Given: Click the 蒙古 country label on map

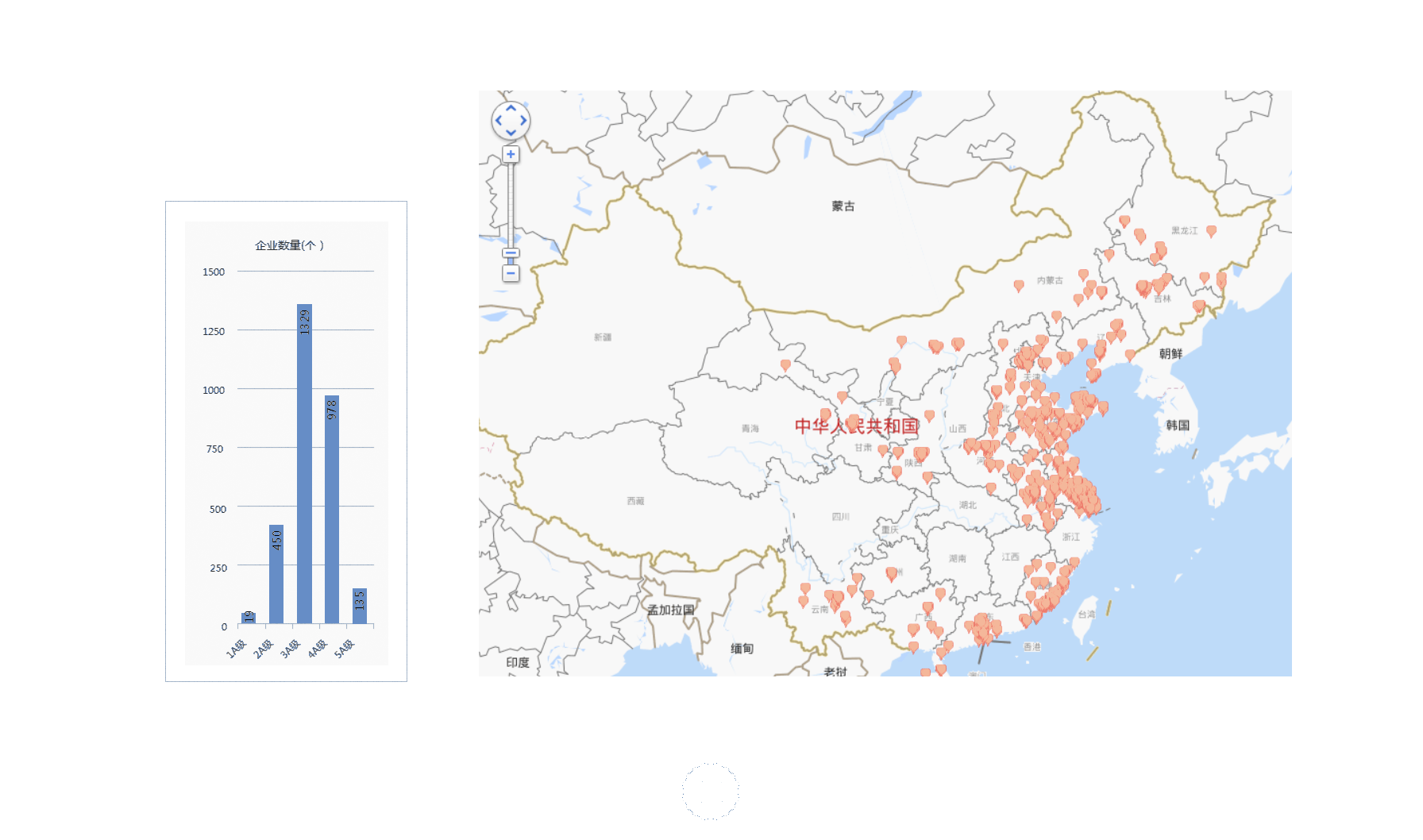Looking at the screenshot, I should [x=843, y=206].
